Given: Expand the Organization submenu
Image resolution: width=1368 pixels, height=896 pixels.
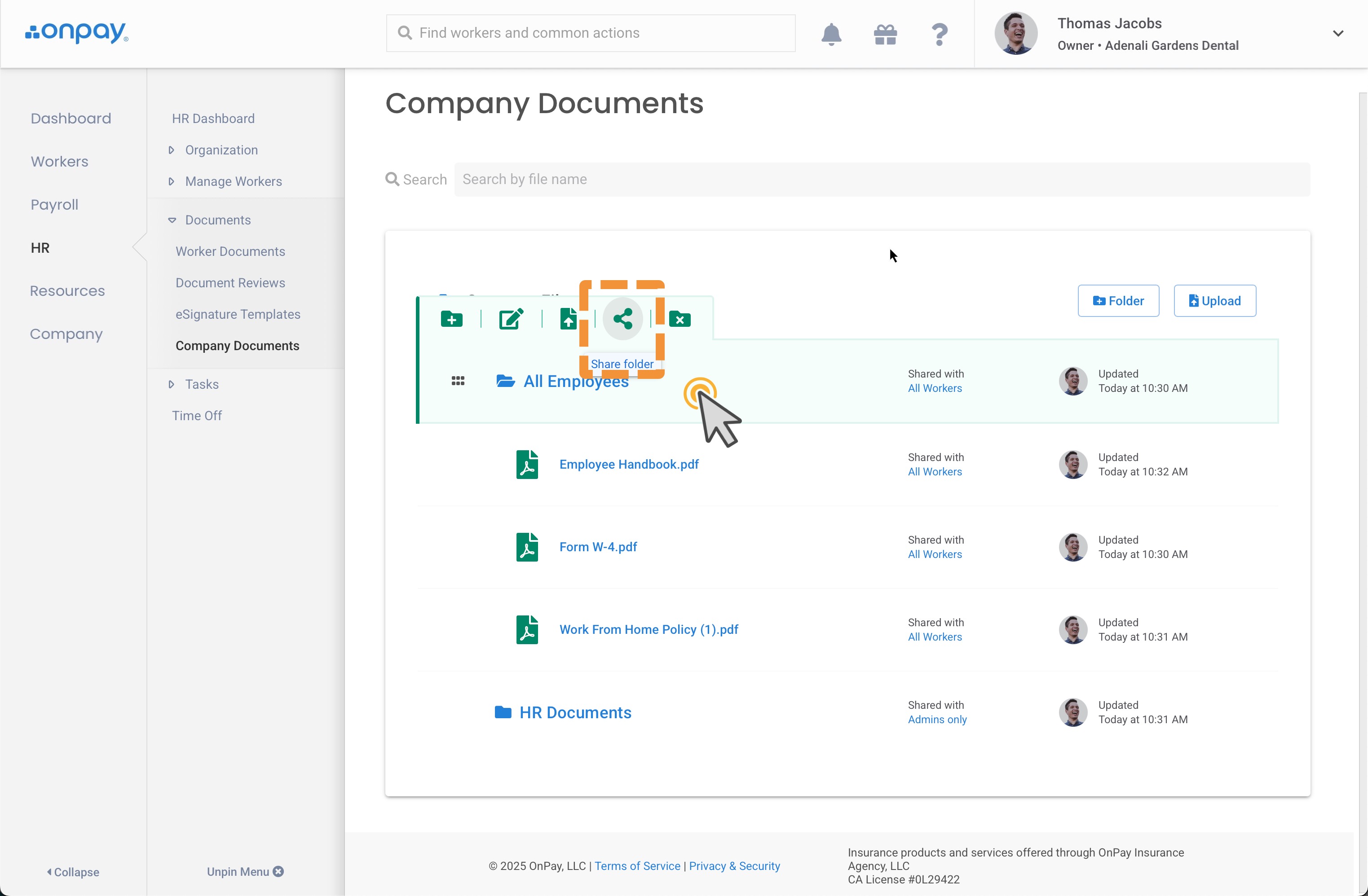Looking at the screenshot, I should coord(221,150).
